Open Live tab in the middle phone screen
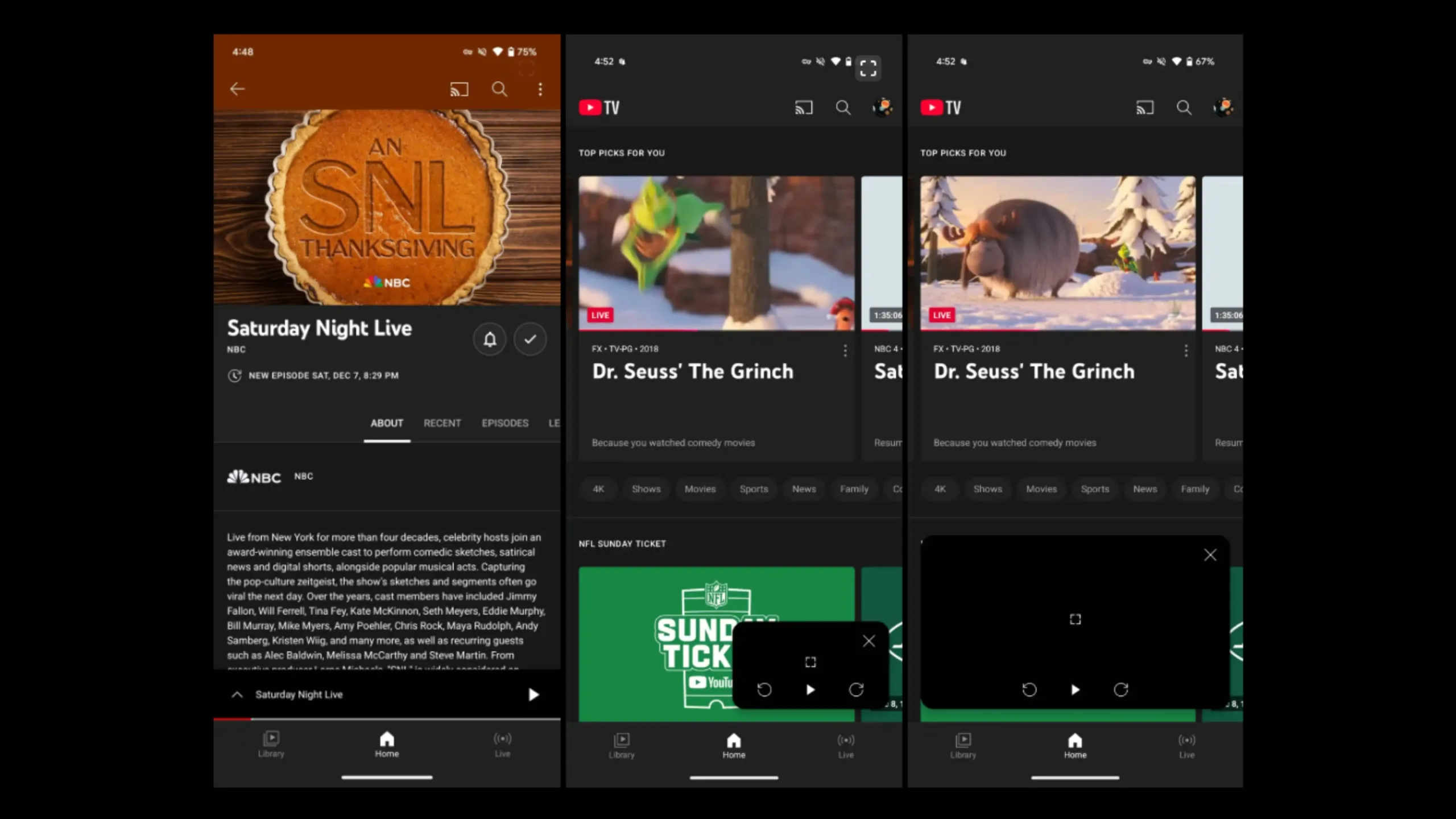The width and height of the screenshot is (1456, 819). pyautogui.click(x=846, y=746)
